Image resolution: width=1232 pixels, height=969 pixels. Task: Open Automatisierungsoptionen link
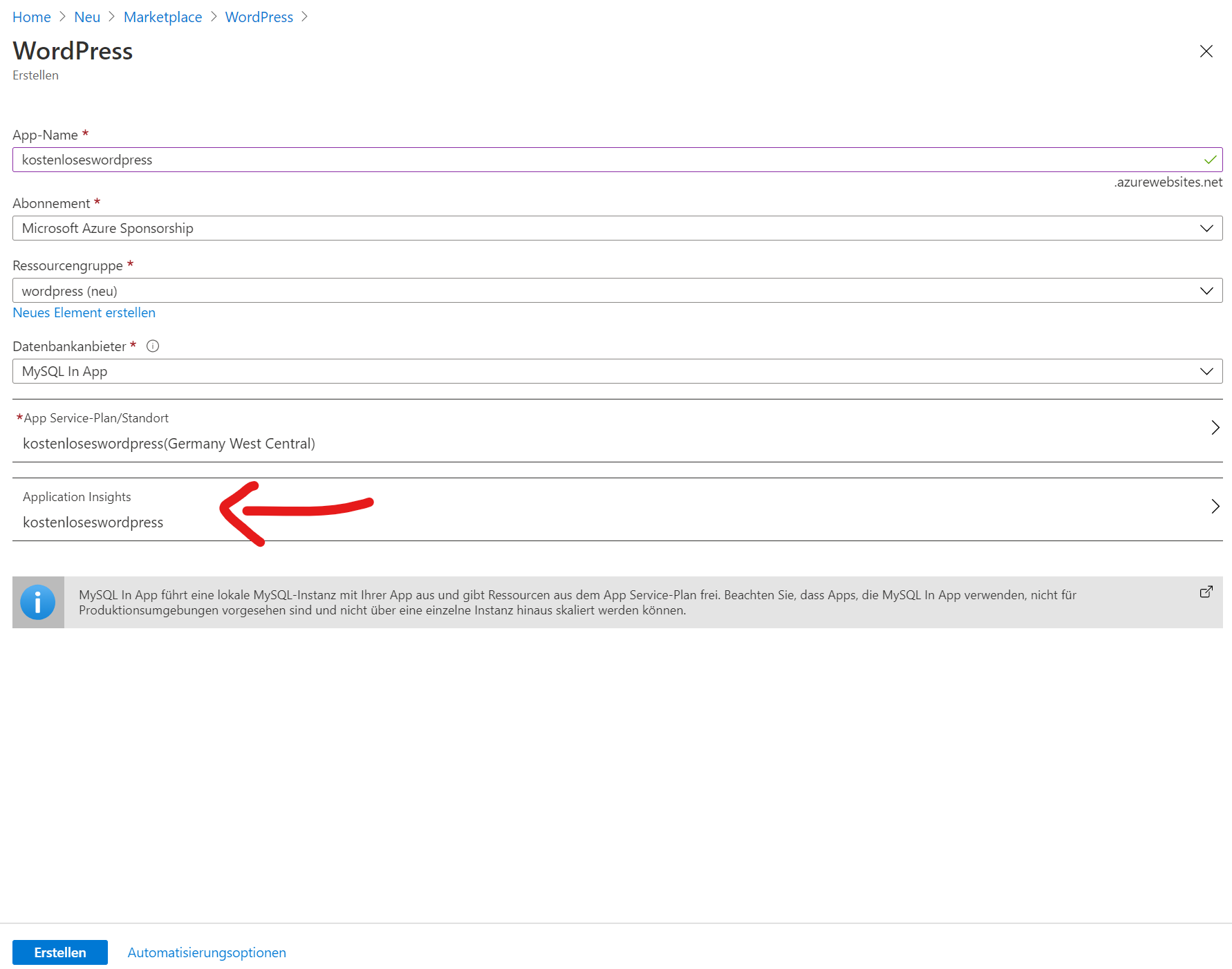pyautogui.click(x=207, y=952)
